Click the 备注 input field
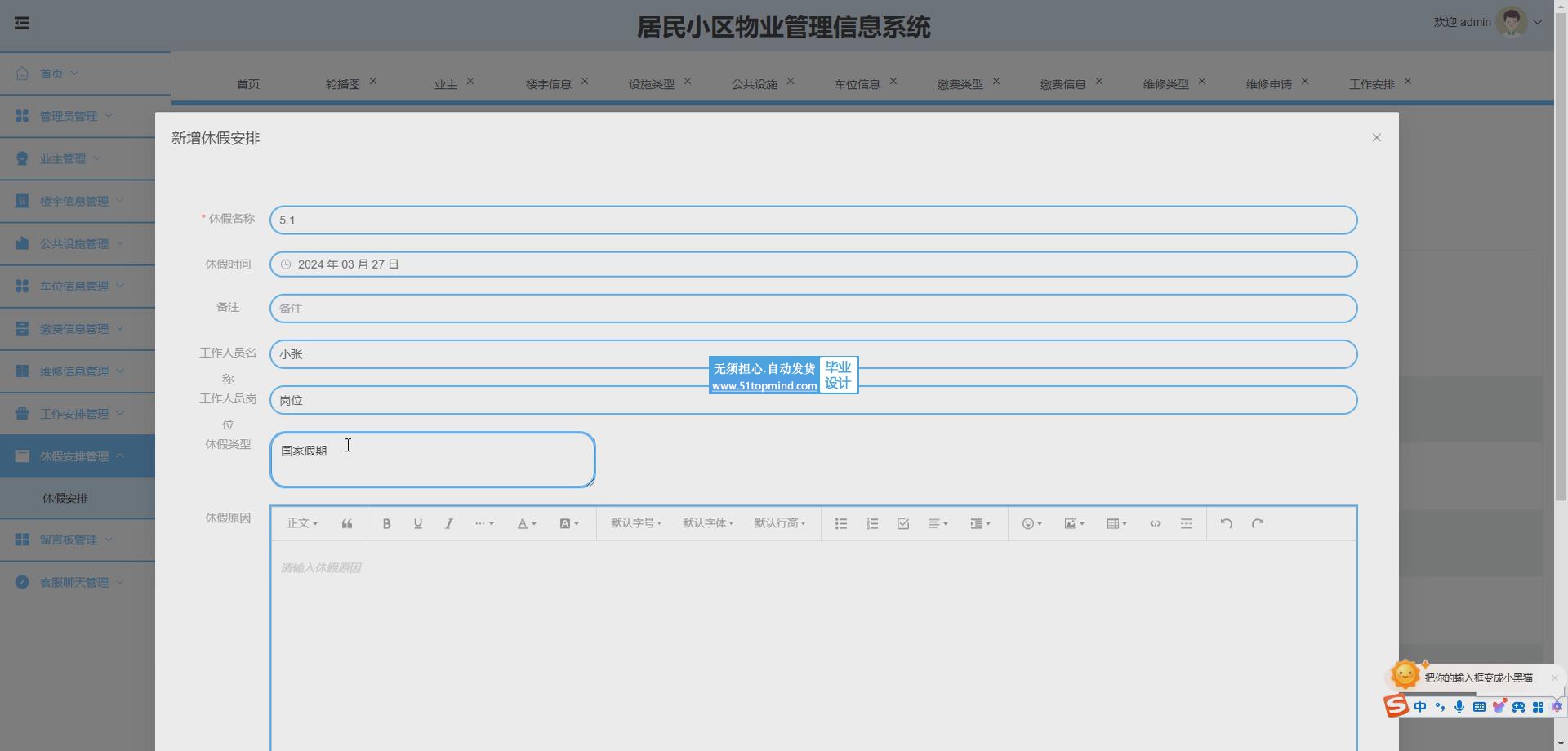Viewport: 1568px width, 751px height. tap(813, 309)
